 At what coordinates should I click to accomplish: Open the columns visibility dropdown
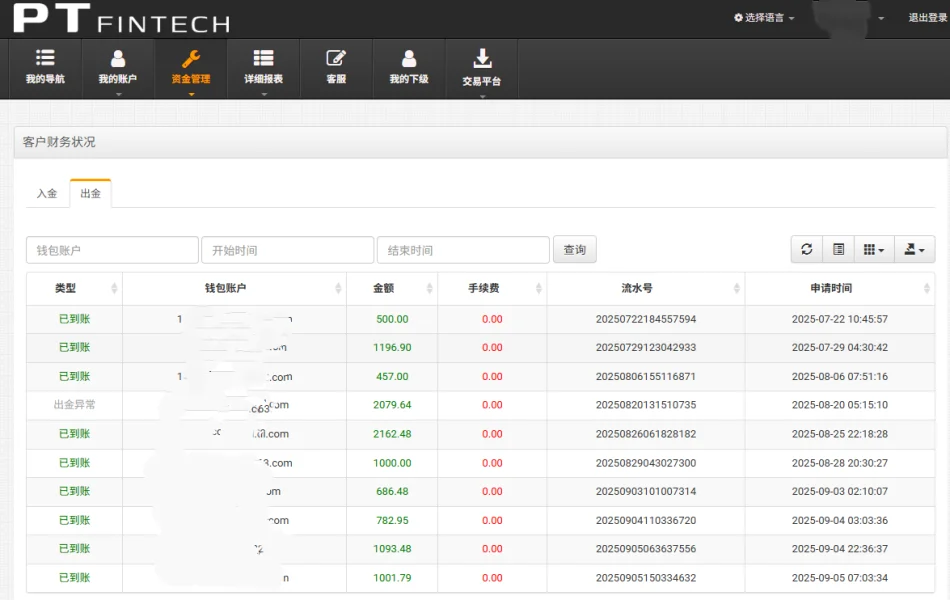pos(873,250)
